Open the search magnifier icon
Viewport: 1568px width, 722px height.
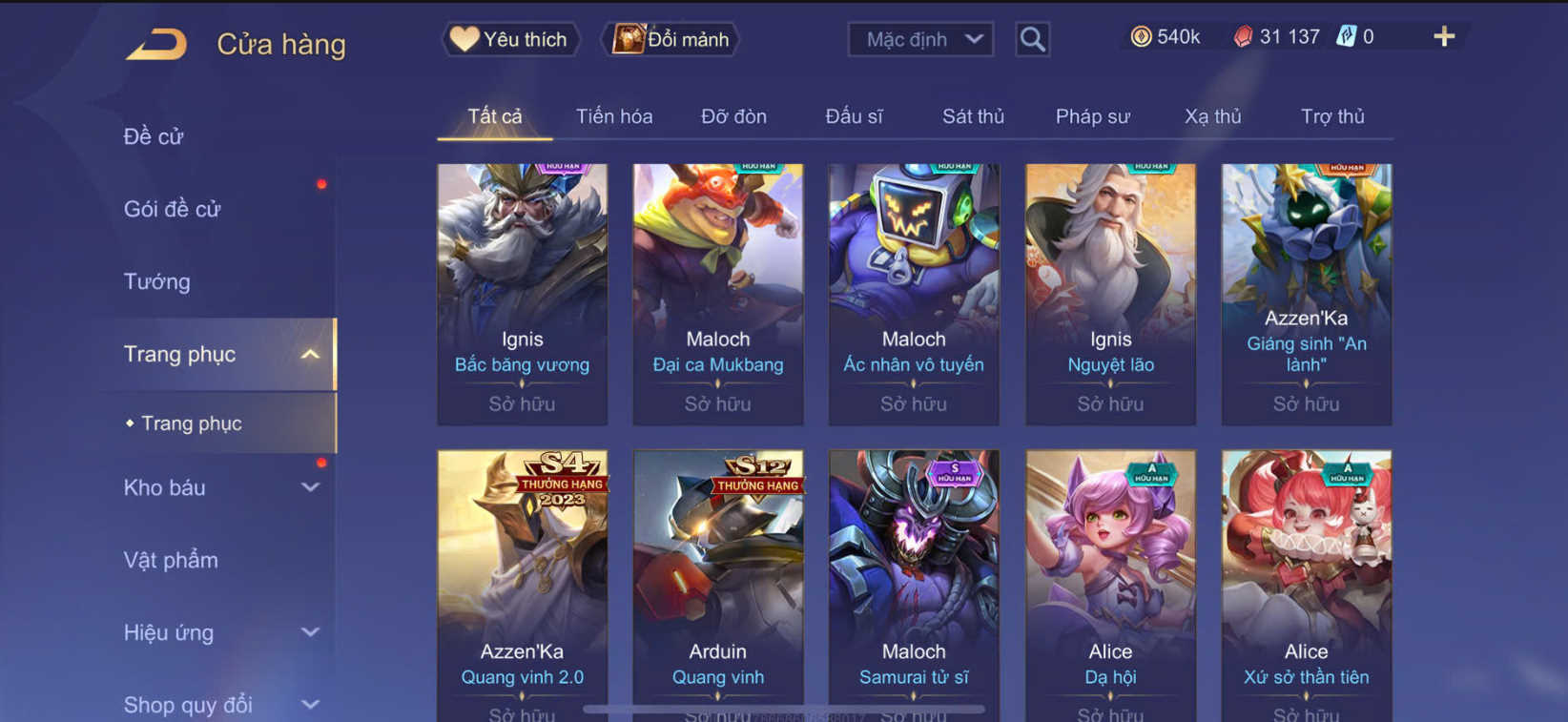1032,39
